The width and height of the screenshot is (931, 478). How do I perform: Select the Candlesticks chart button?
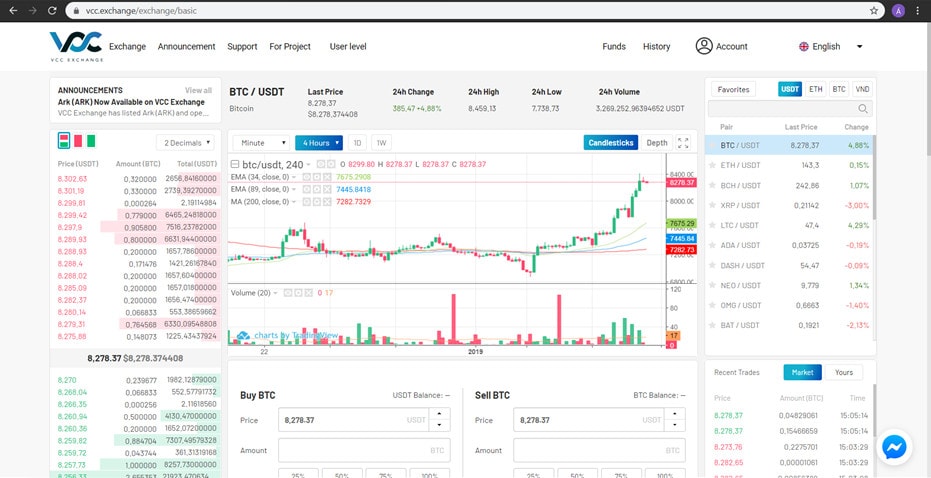pyautogui.click(x=611, y=143)
